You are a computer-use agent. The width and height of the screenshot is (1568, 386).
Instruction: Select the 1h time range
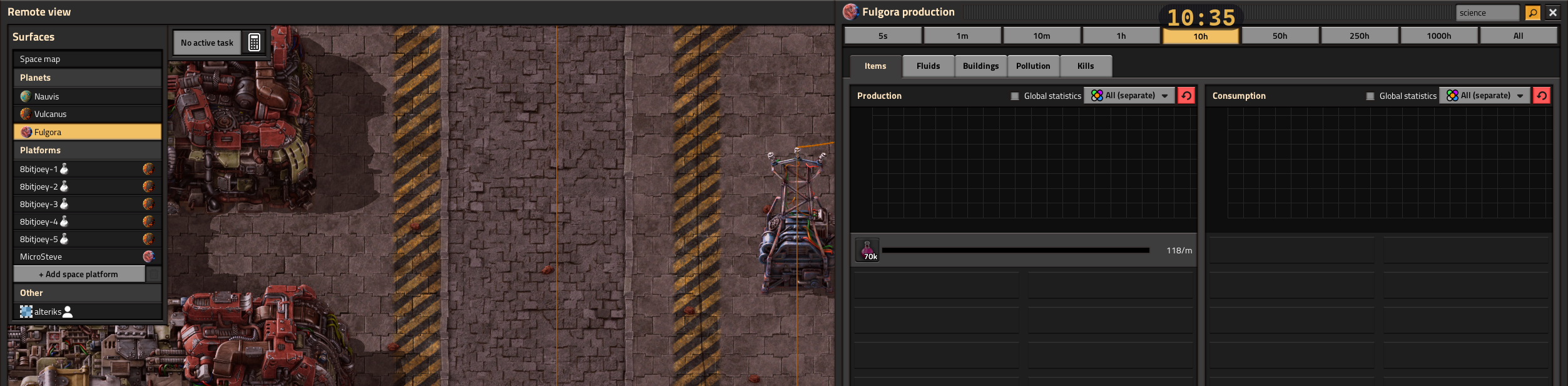coord(1121,36)
